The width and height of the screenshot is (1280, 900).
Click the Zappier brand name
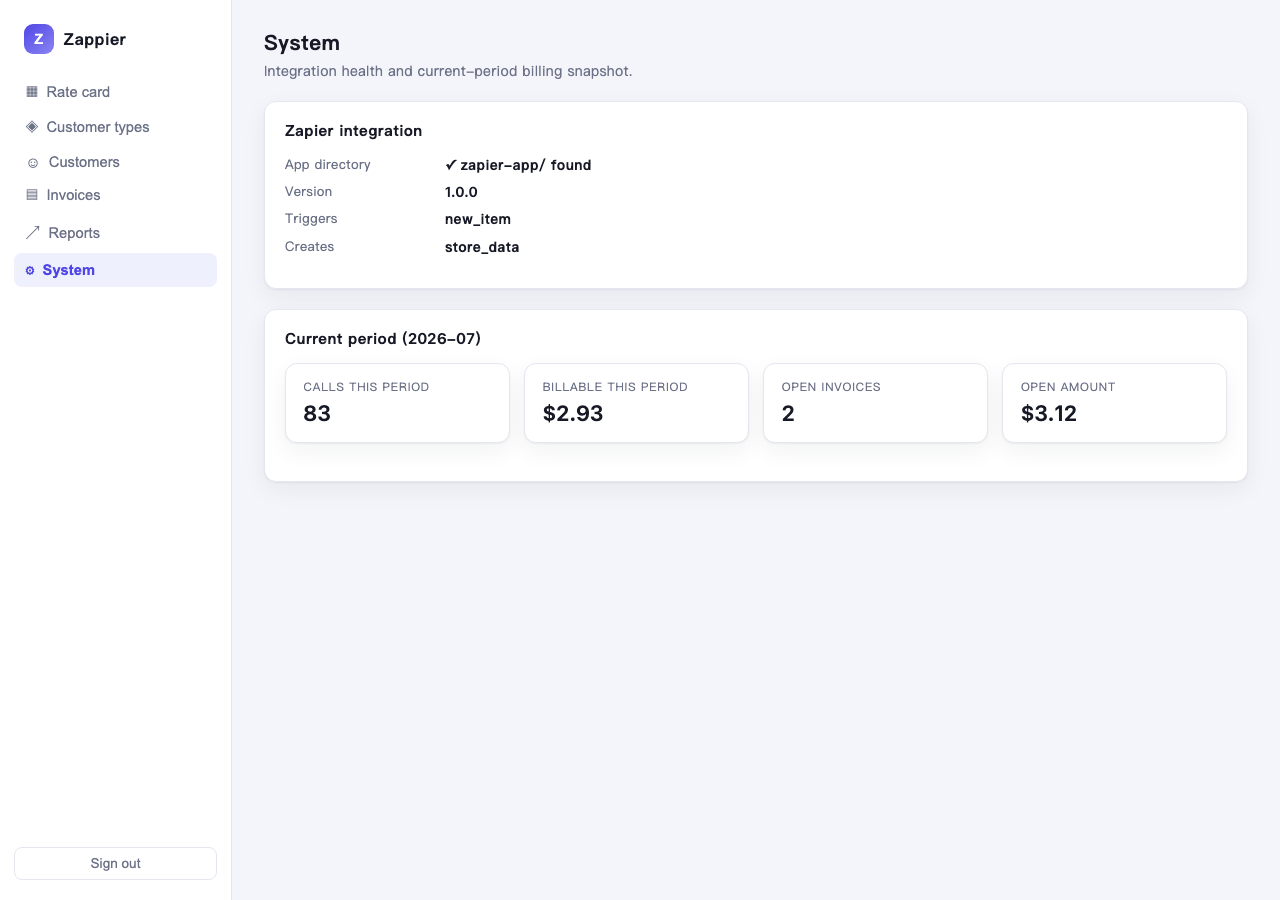pos(94,40)
